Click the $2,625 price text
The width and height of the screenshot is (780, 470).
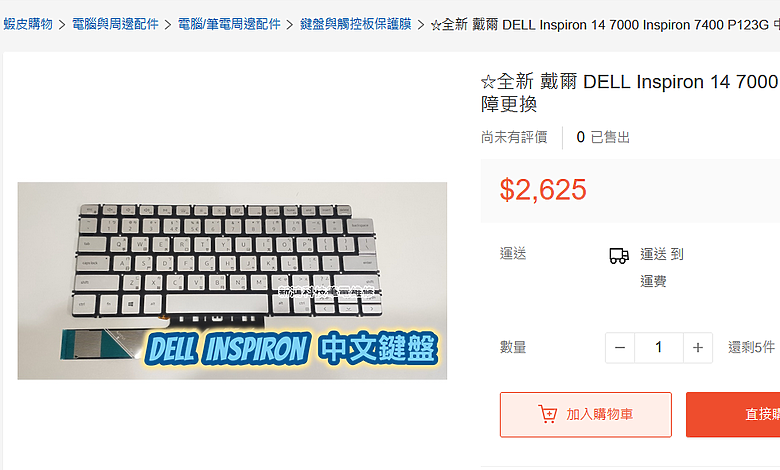tap(543, 190)
